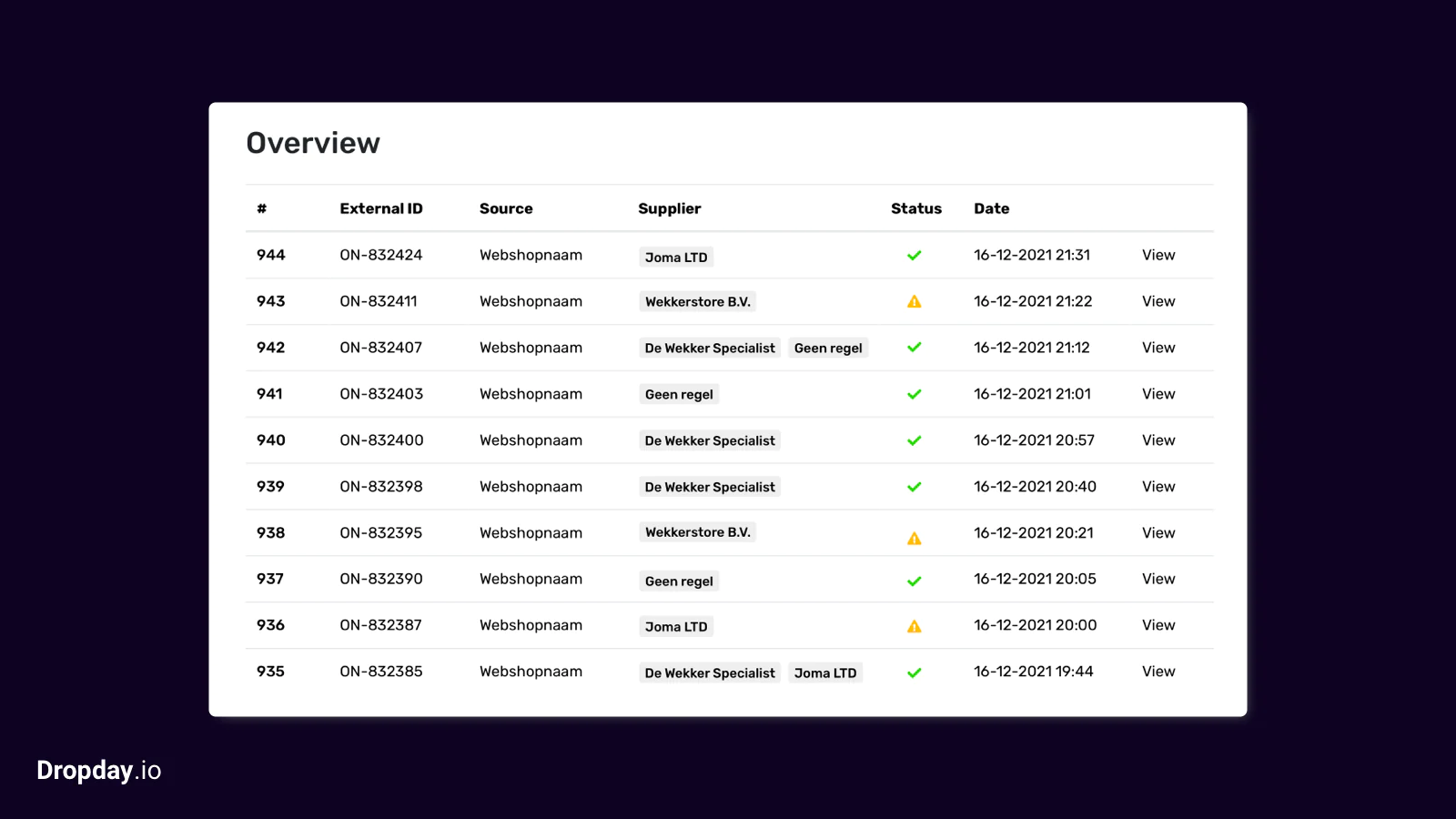This screenshot has width=1456, height=819.
Task: Select Geen regel tag in row 937
Action: [679, 581]
